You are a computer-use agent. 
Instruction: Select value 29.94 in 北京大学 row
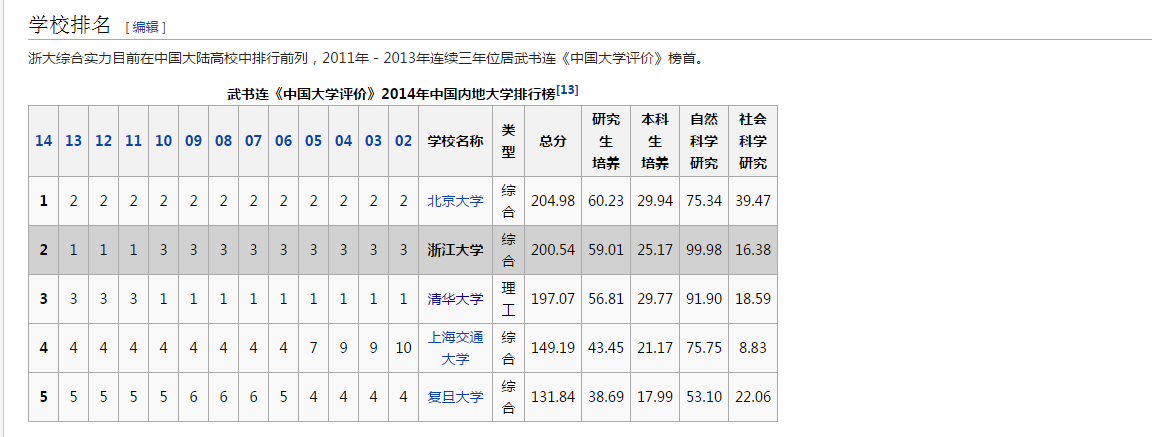pyautogui.click(x=655, y=200)
